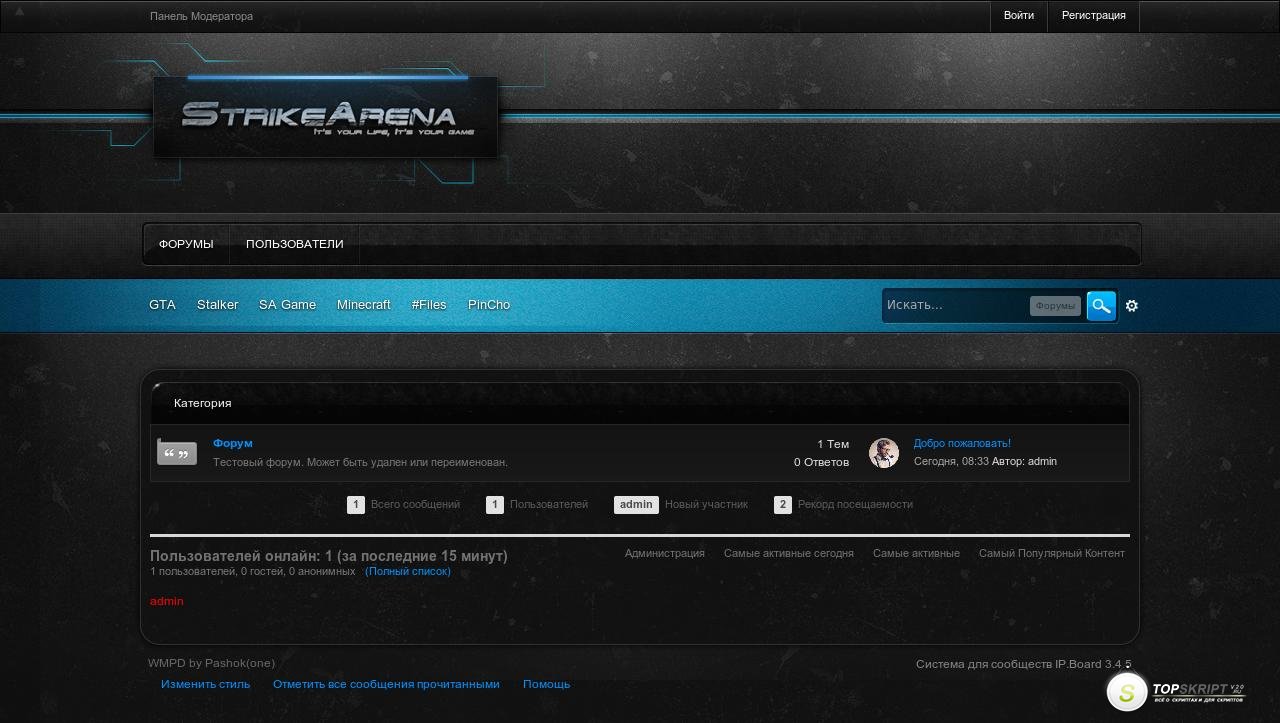Open the Добро пожаловать! topic link

(x=962, y=443)
